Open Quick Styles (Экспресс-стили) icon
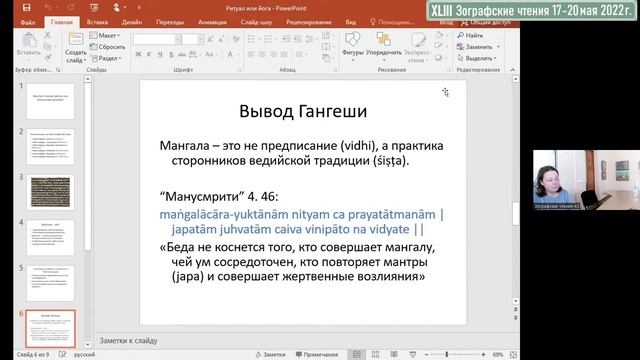This screenshot has height=360, width=640. (418, 40)
